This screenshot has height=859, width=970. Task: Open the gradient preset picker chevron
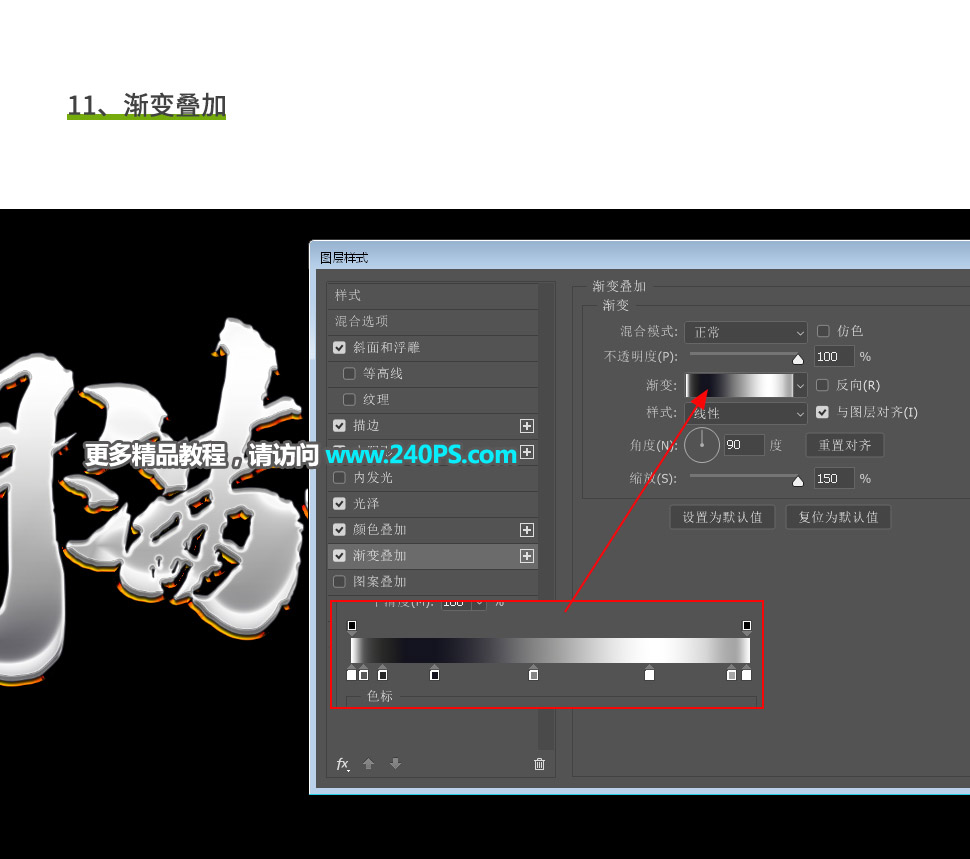click(799, 385)
